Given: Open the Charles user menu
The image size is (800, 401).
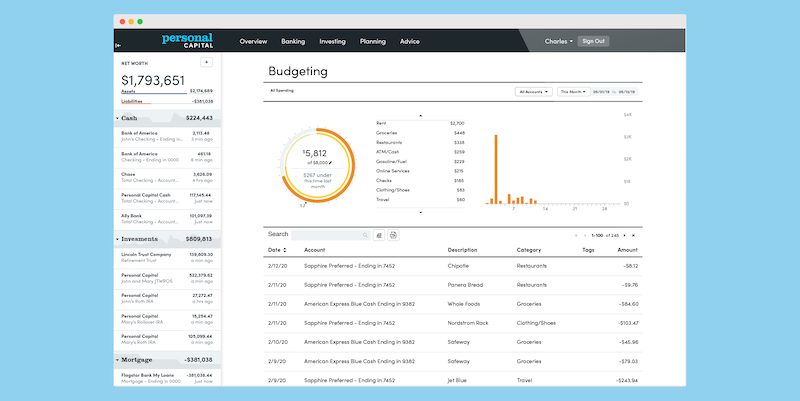Looking at the screenshot, I should tap(558, 42).
